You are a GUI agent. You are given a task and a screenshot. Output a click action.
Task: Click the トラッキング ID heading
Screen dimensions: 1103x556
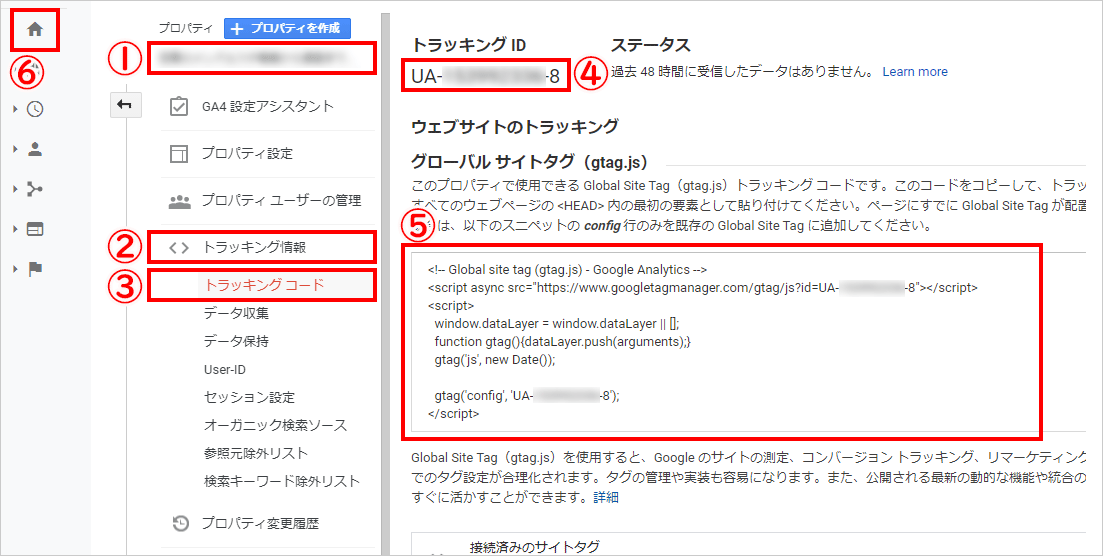click(468, 45)
